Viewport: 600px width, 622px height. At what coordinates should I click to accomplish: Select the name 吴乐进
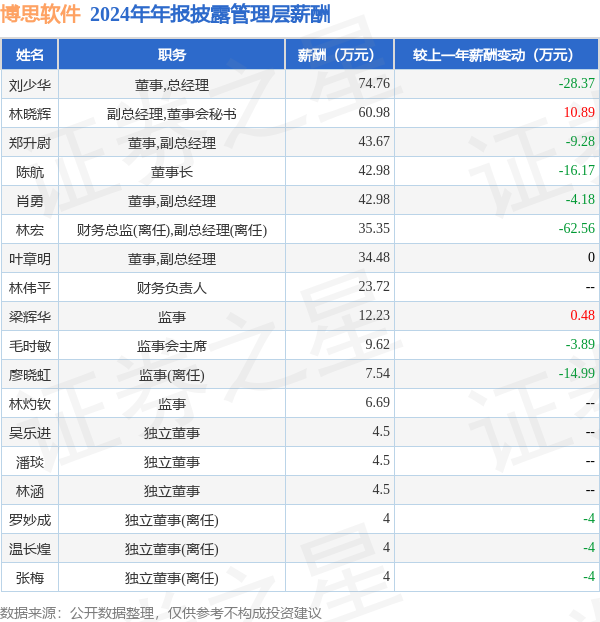pos(30,433)
